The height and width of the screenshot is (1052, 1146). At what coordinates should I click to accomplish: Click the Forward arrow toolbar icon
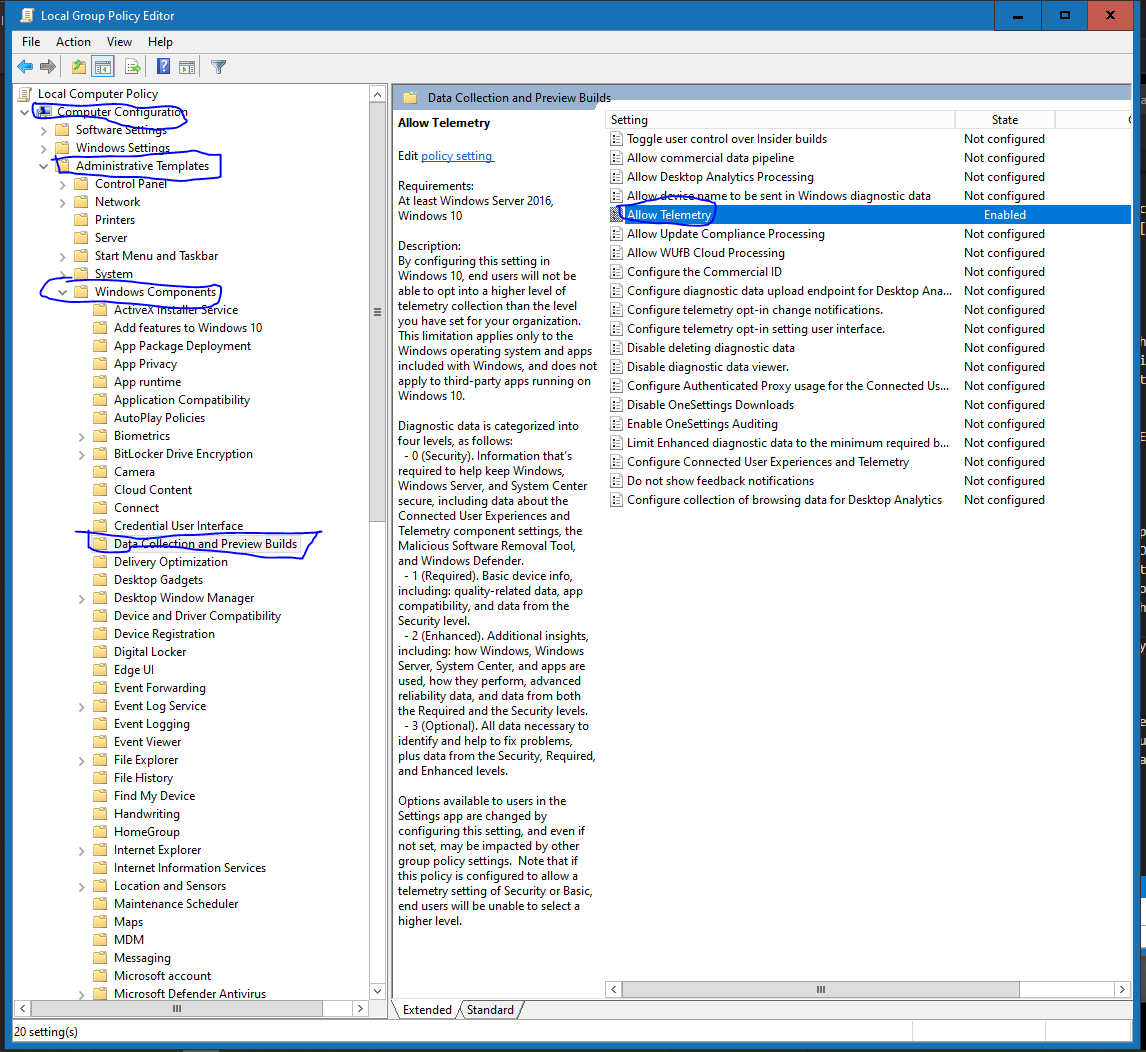point(48,67)
